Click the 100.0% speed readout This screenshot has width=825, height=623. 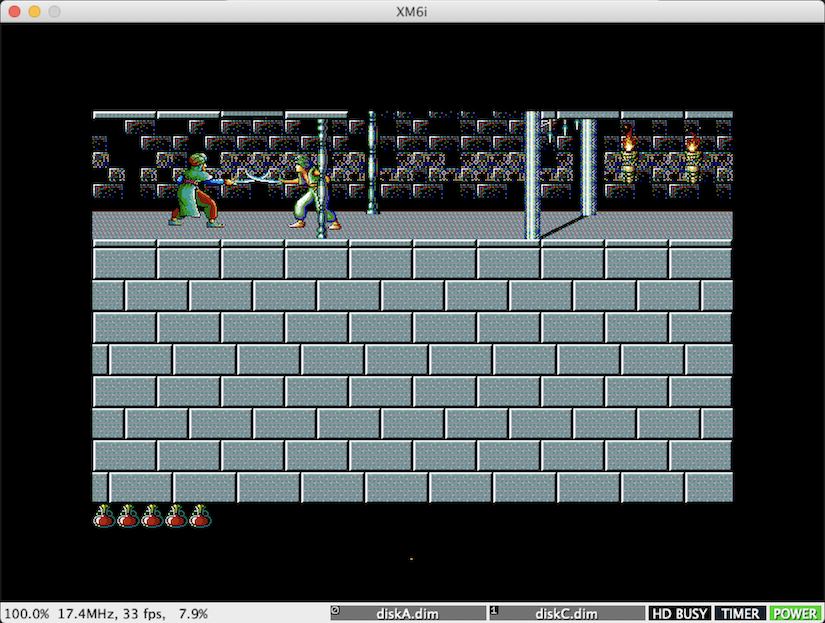click(27, 614)
